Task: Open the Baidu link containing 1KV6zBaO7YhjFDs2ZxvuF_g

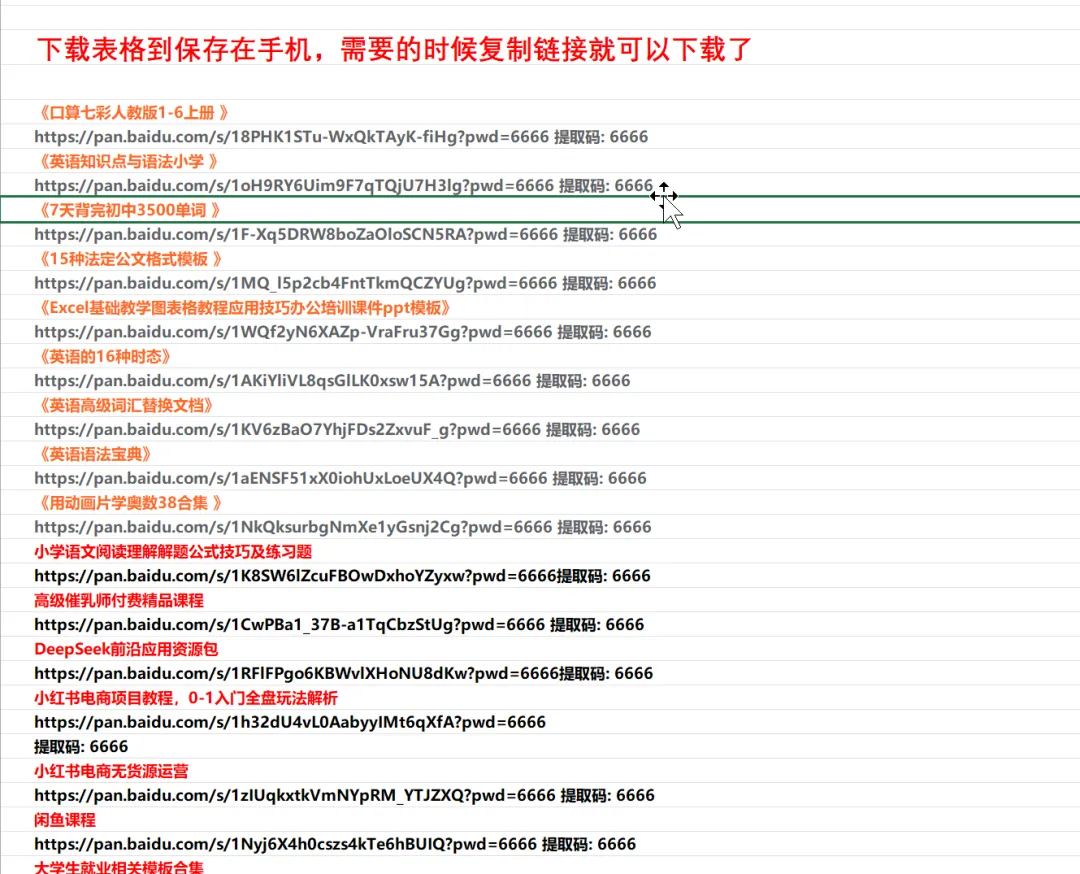Action: (287, 430)
